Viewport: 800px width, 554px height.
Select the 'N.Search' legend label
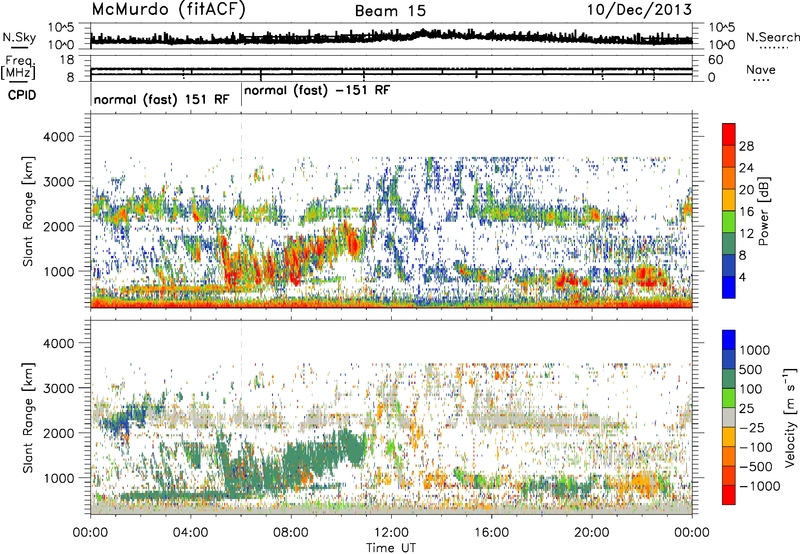(x=772, y=37)
